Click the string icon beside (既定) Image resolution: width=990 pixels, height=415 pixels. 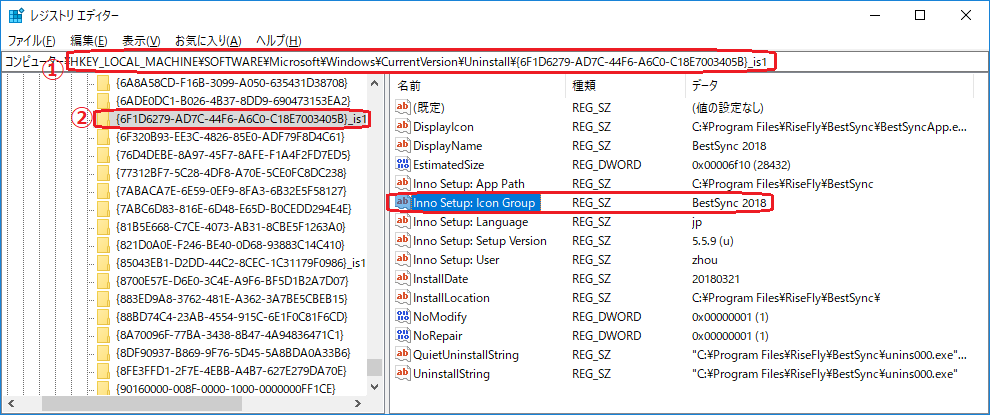pos(403,107)
